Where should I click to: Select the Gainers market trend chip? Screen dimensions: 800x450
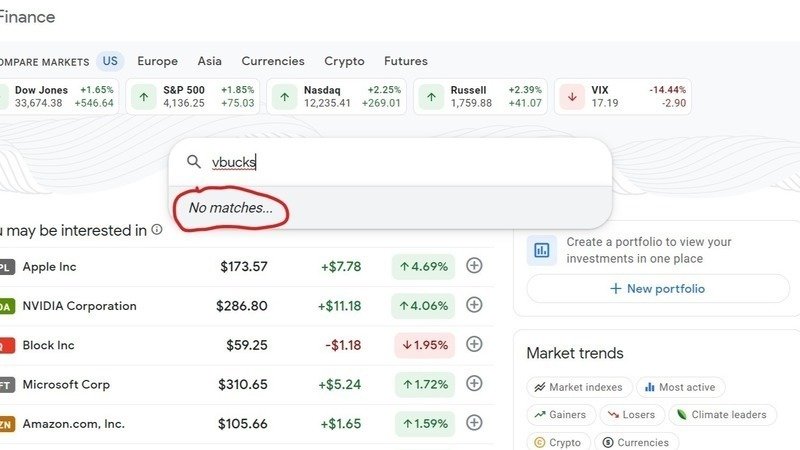(561, 414)
